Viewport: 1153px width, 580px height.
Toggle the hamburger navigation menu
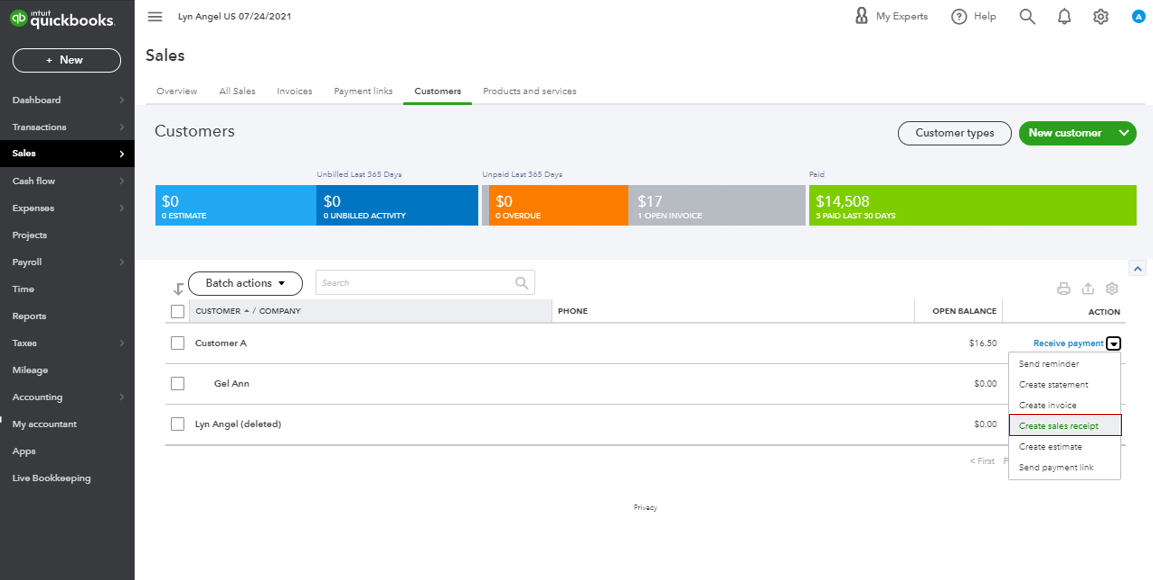(154, 17)
